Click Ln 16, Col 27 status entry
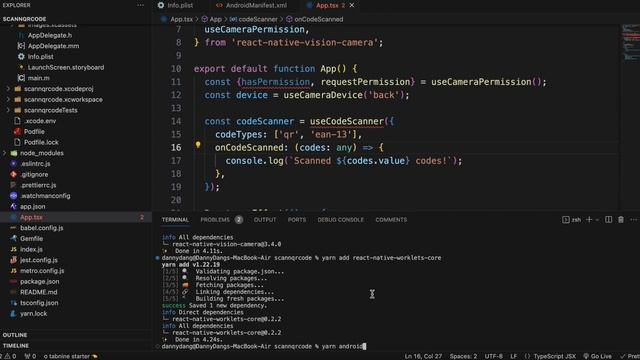Viewport: 640px width, 360px height. tap(423, 356)
